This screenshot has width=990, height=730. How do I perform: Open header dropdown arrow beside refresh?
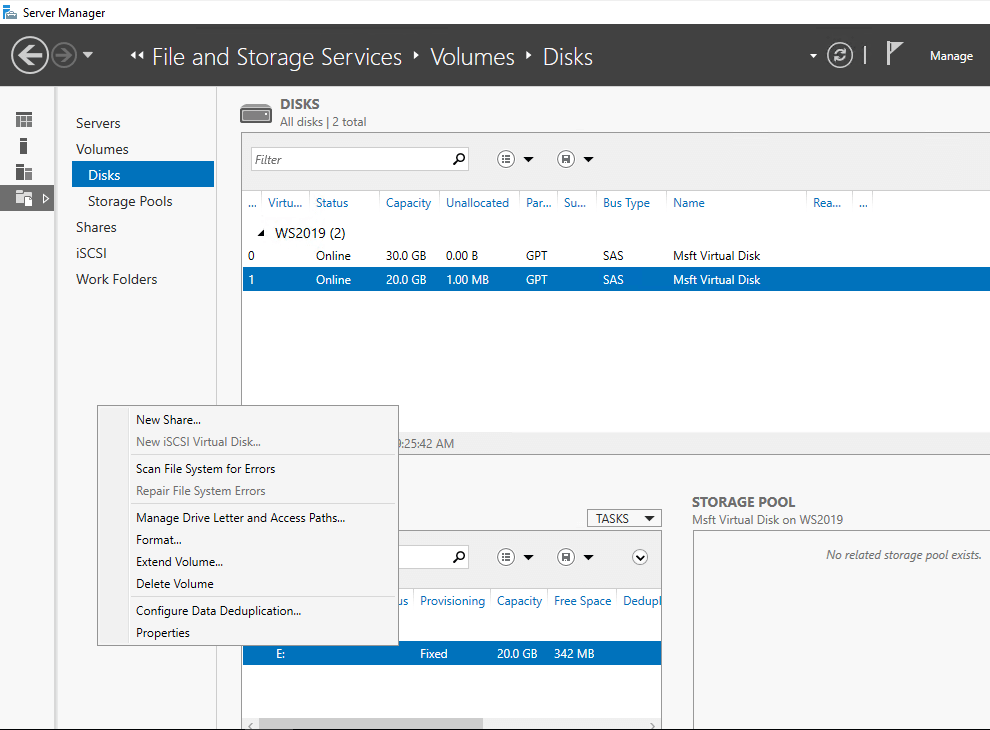point(813,56)
